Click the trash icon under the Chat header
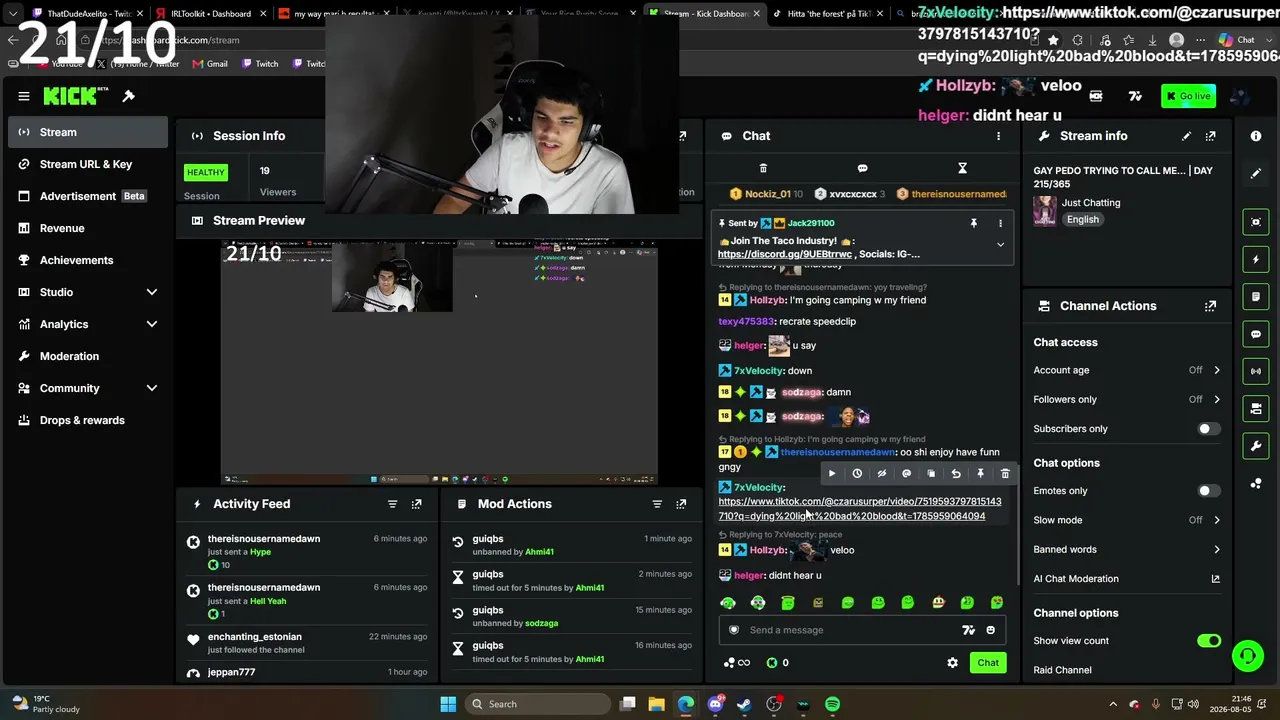Image resolution: width=1280 pixels, height=720 pixels. click(763, 168)
